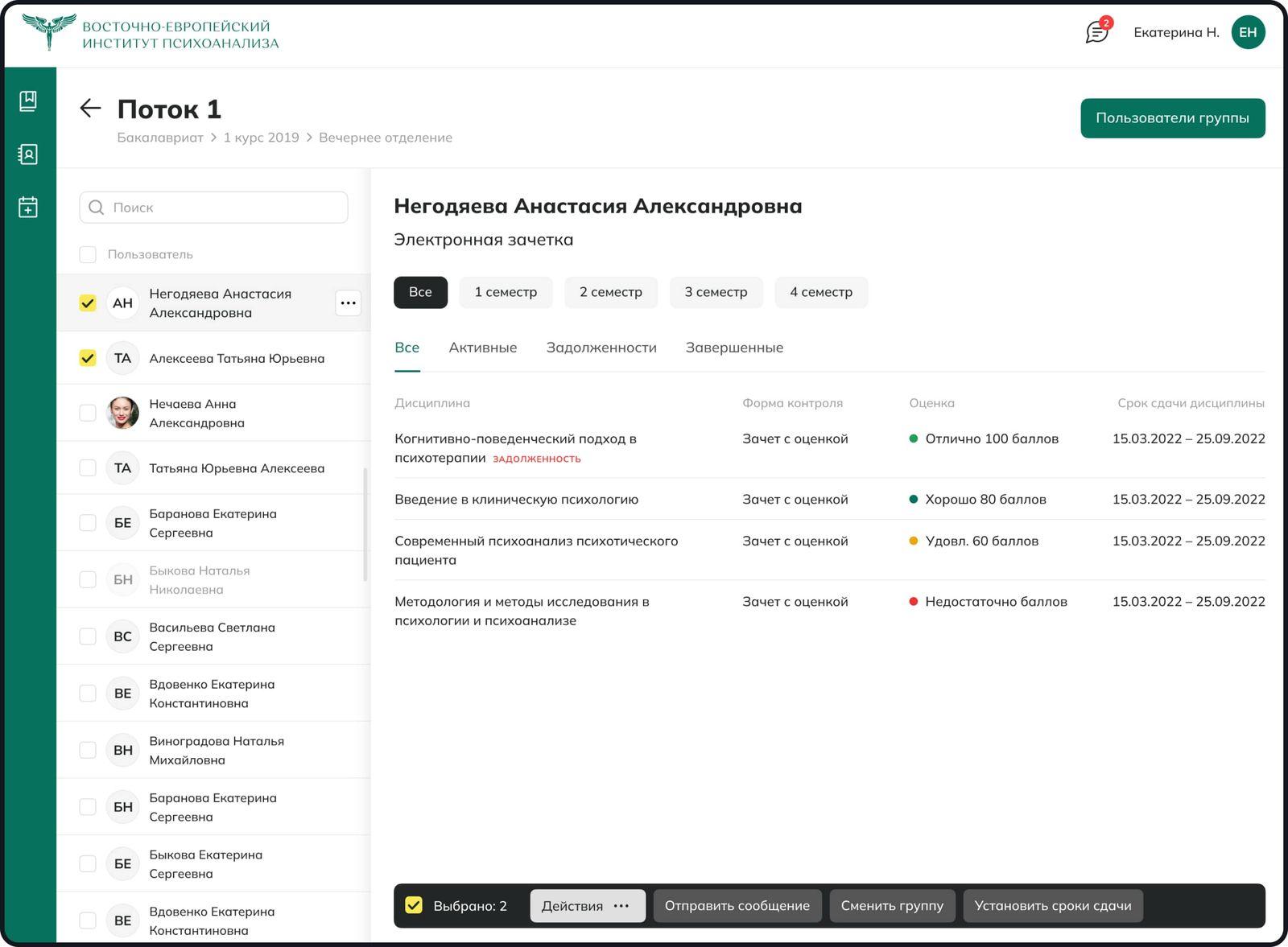
Task: Expand the Действия actions menu
Action: [x=587, y=906]
